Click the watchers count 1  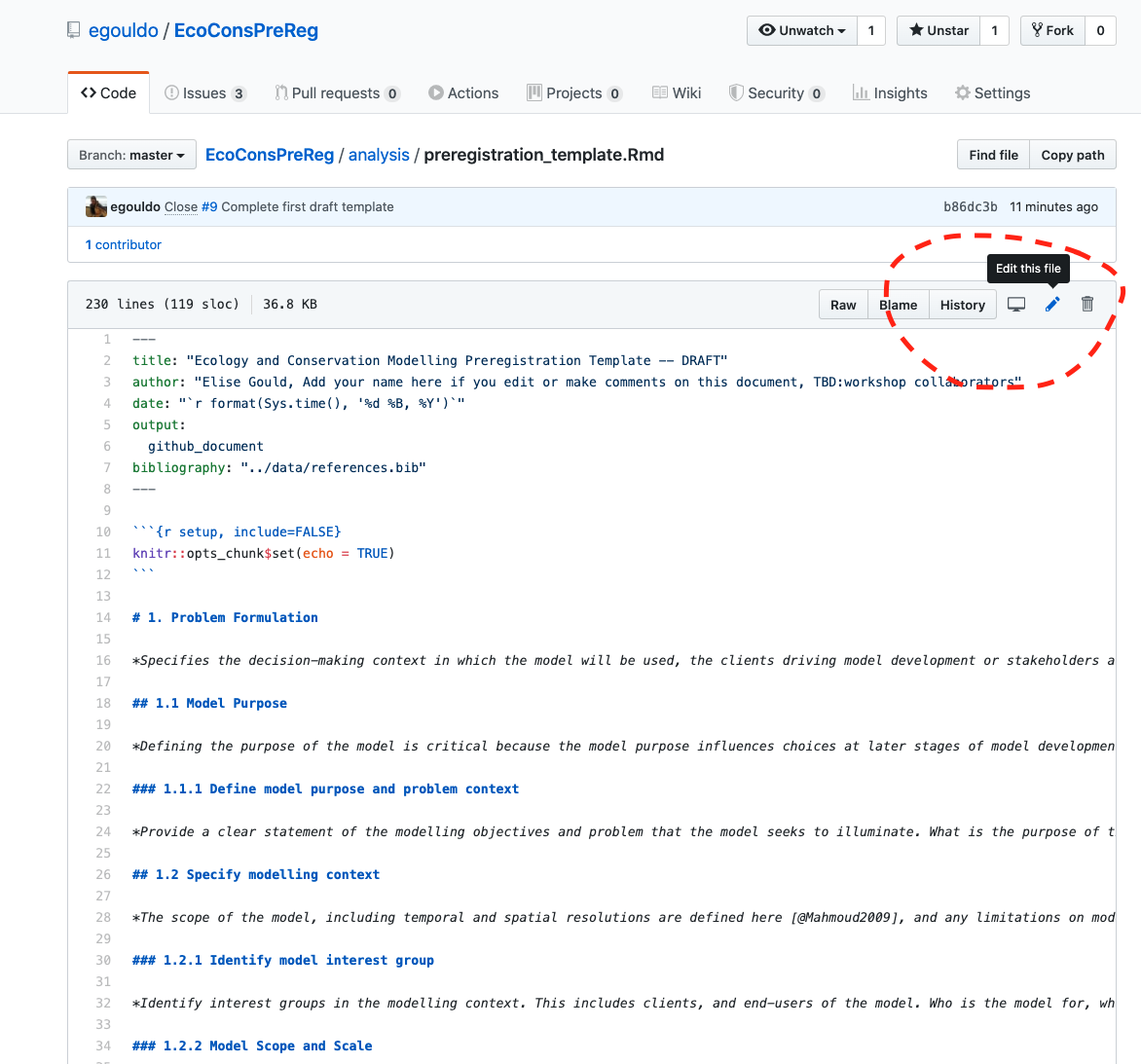[x=871, y=30]
